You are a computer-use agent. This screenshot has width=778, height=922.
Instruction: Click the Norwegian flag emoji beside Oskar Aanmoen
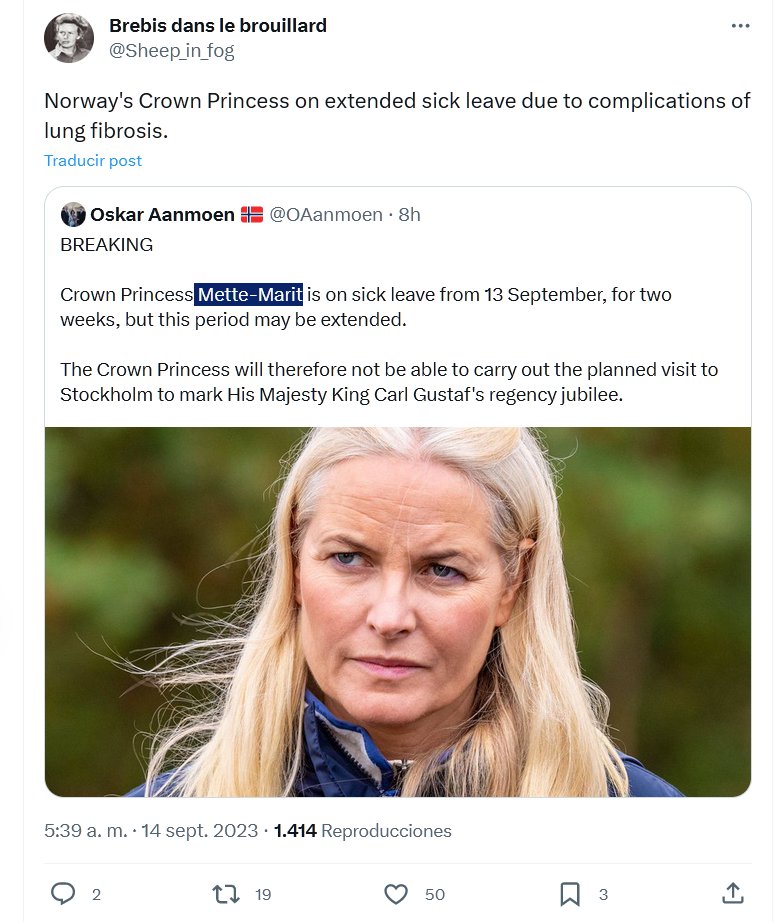point(252,214)
